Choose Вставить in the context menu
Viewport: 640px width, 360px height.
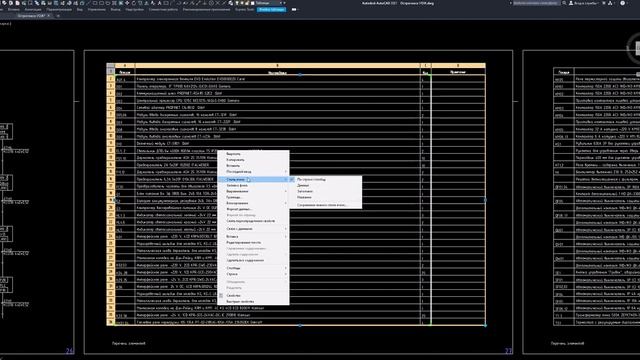coord(253,166)
